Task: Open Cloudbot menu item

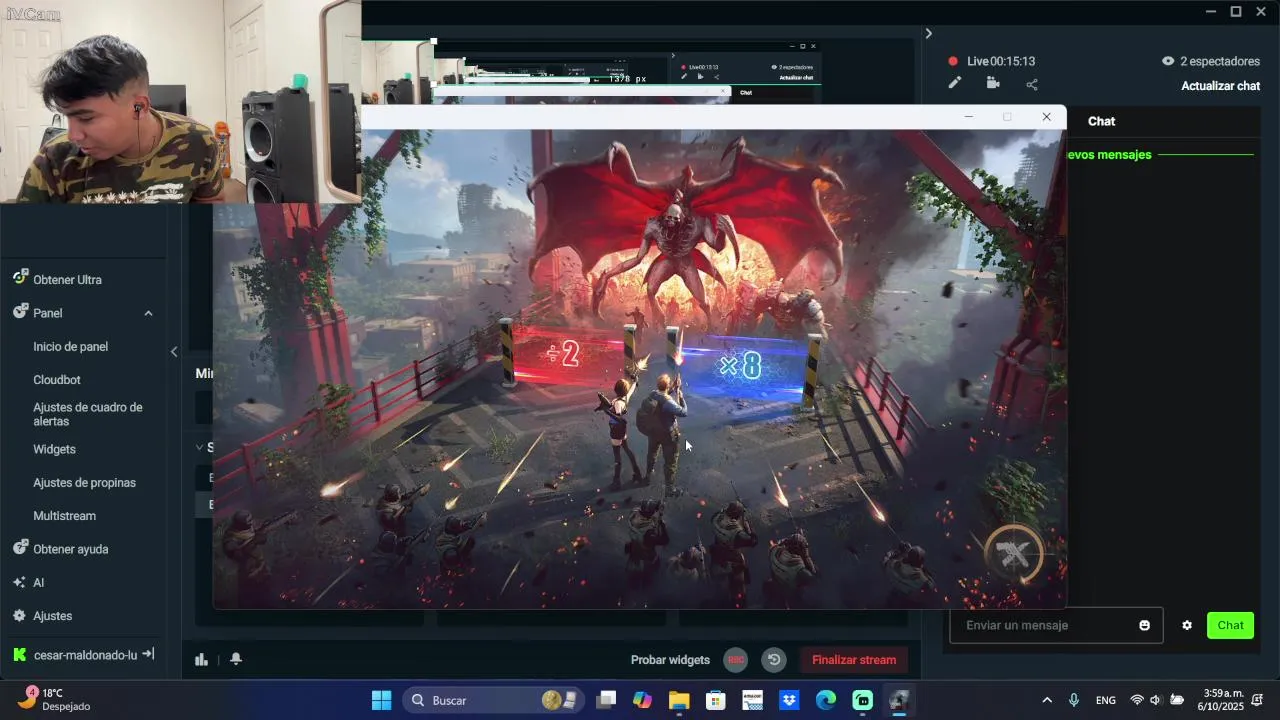Action: (x=57, y=380)
